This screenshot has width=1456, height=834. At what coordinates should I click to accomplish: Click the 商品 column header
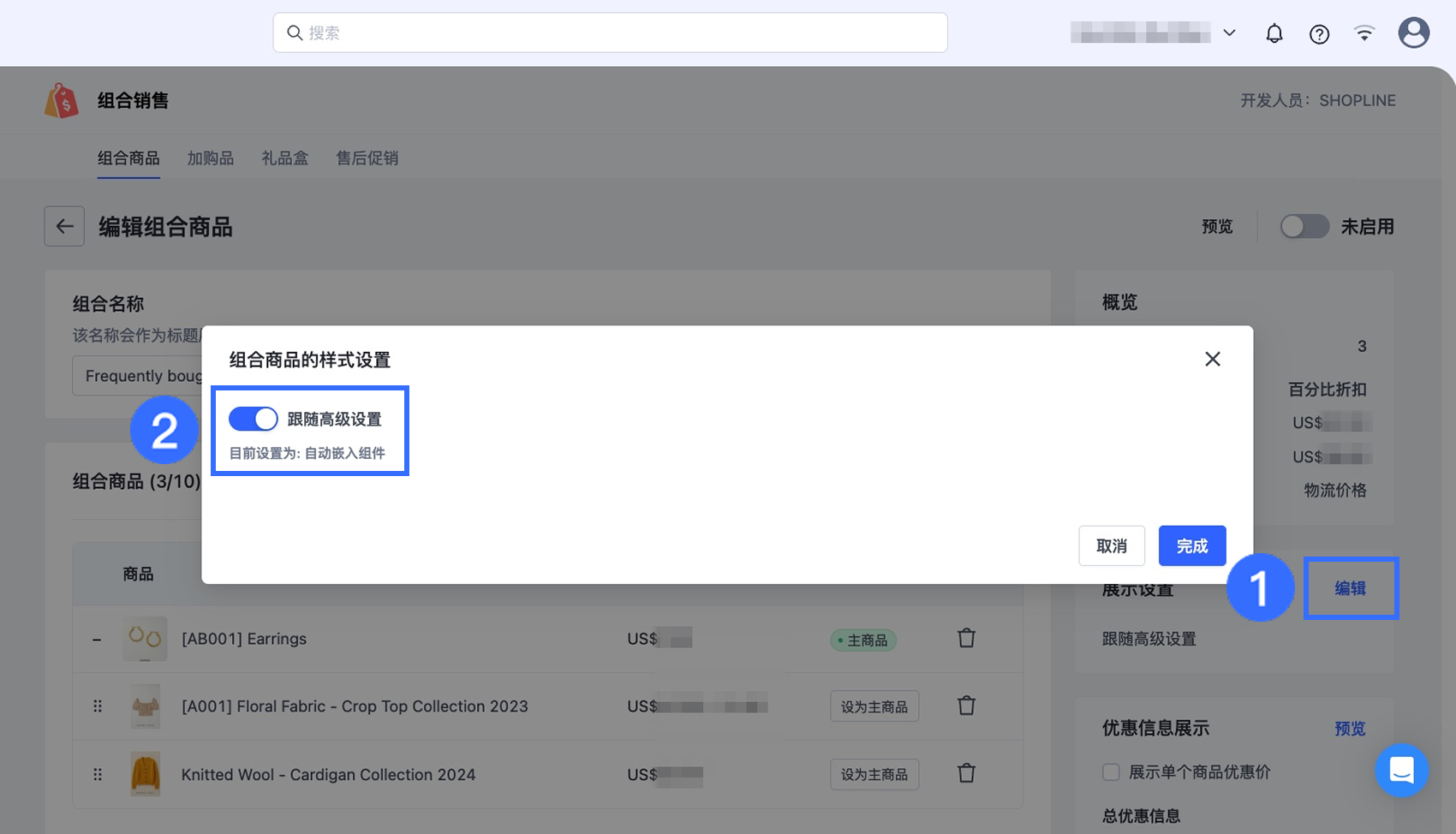138,574
